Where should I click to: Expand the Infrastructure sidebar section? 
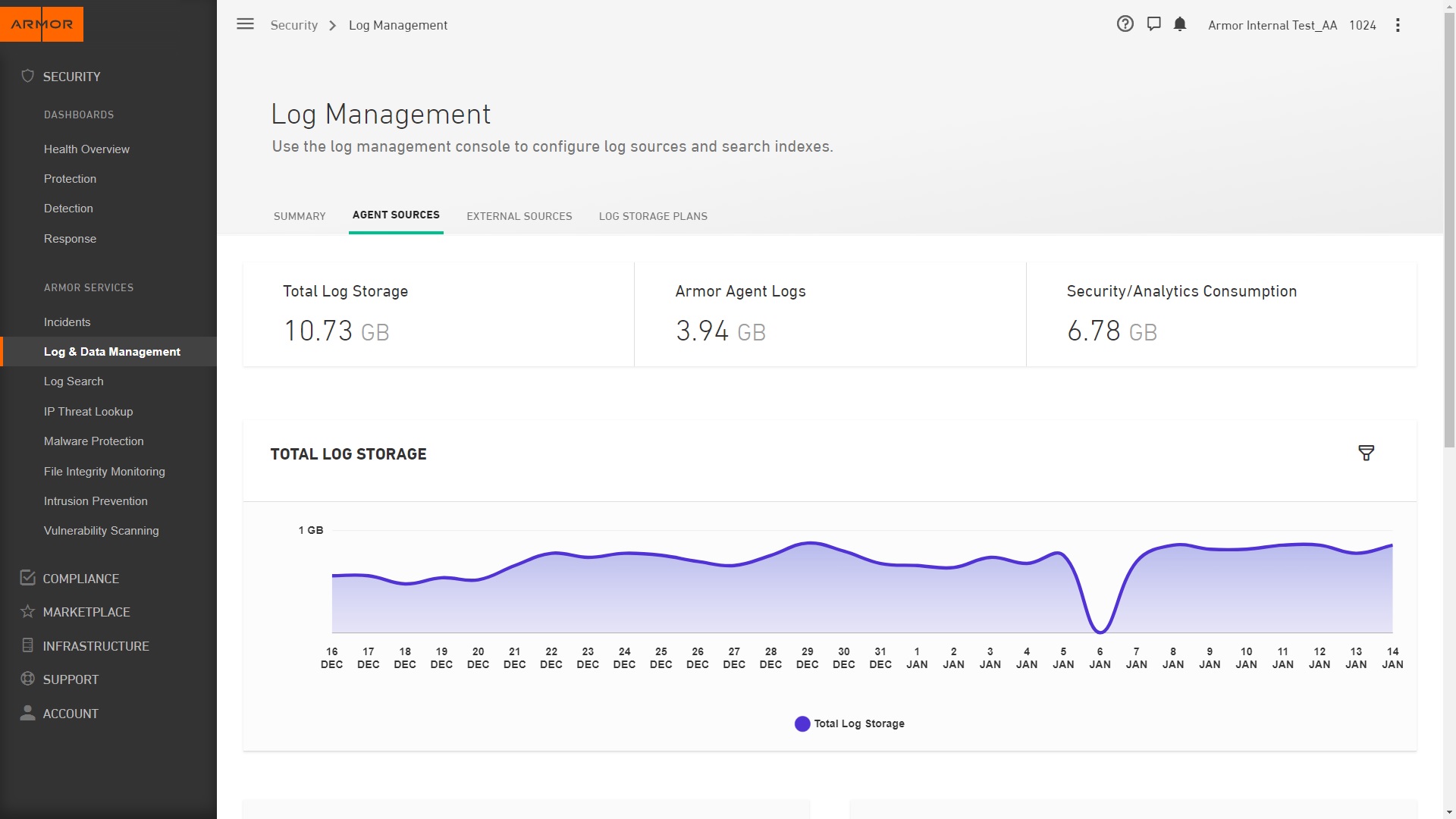pyautogui.click(x=96, y=646)
